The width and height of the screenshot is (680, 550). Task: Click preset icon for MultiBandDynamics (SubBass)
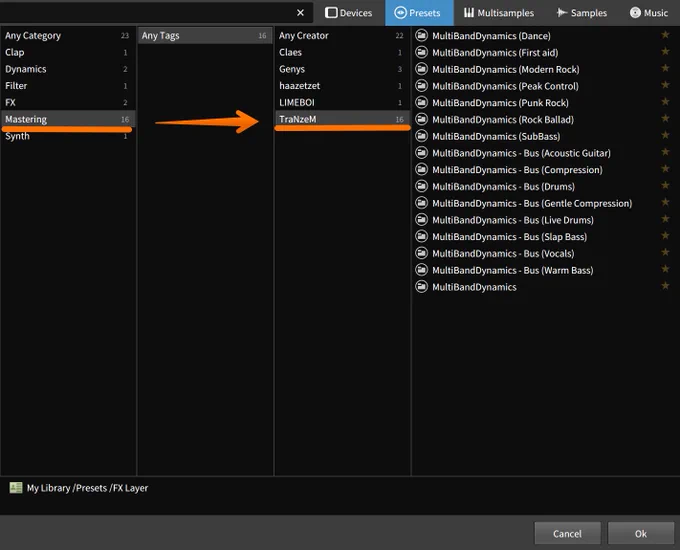point(422,136)
